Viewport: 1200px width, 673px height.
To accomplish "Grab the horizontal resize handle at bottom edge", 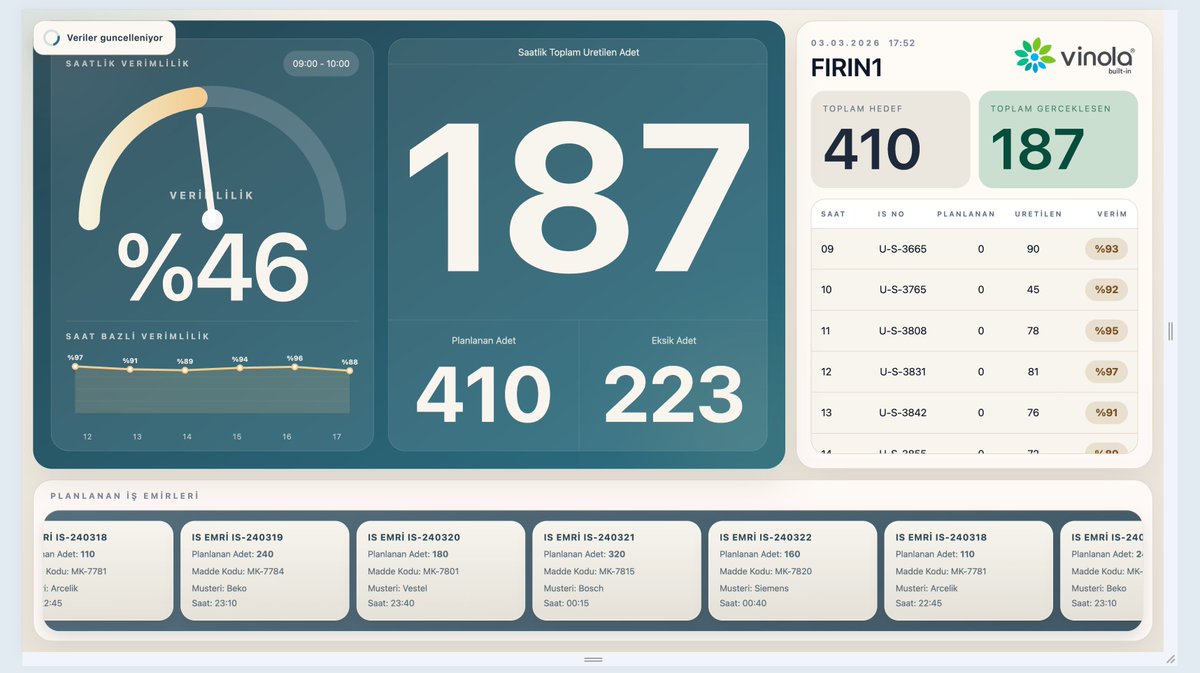I will (x=593, y=659).
